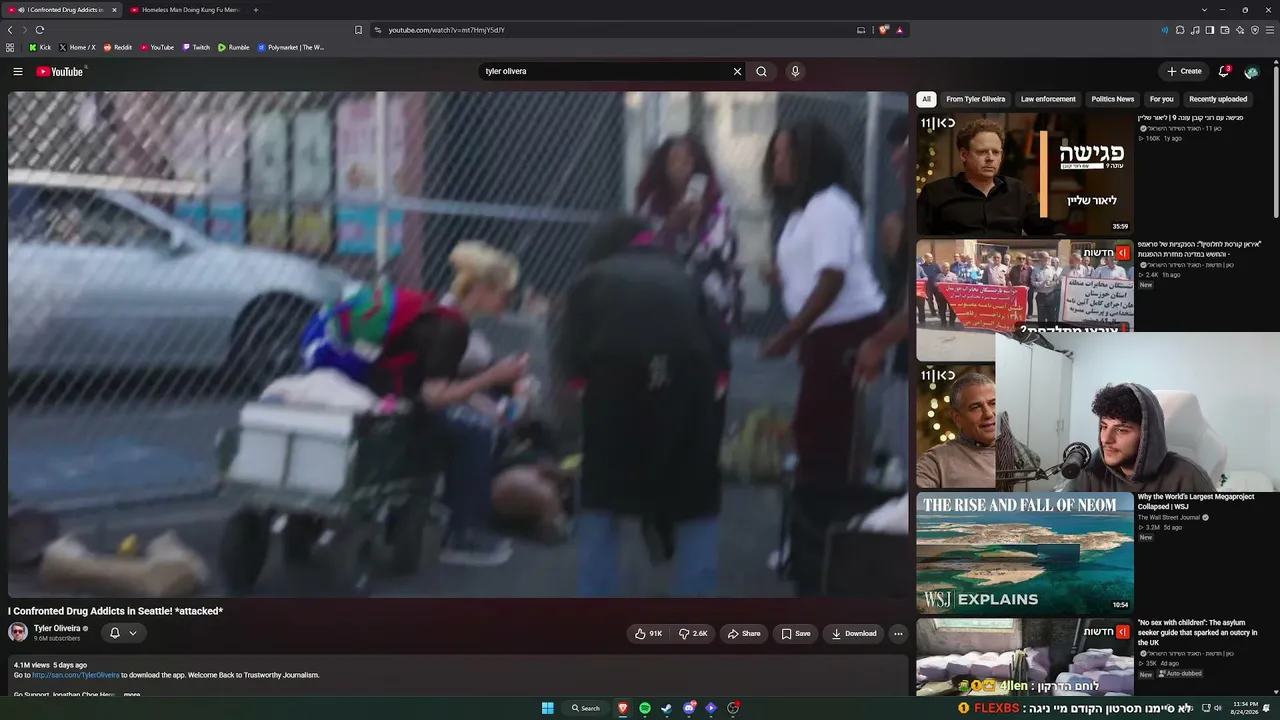
Task: Open the YouTube guide hamburger menu
Action: click(x=18, y=71)
